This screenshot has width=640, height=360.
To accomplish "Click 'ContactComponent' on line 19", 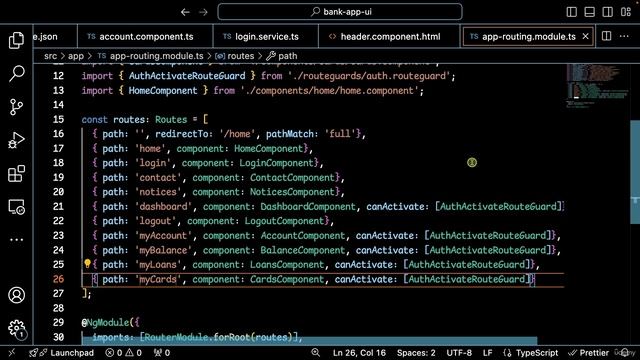I will coord(292,178).
